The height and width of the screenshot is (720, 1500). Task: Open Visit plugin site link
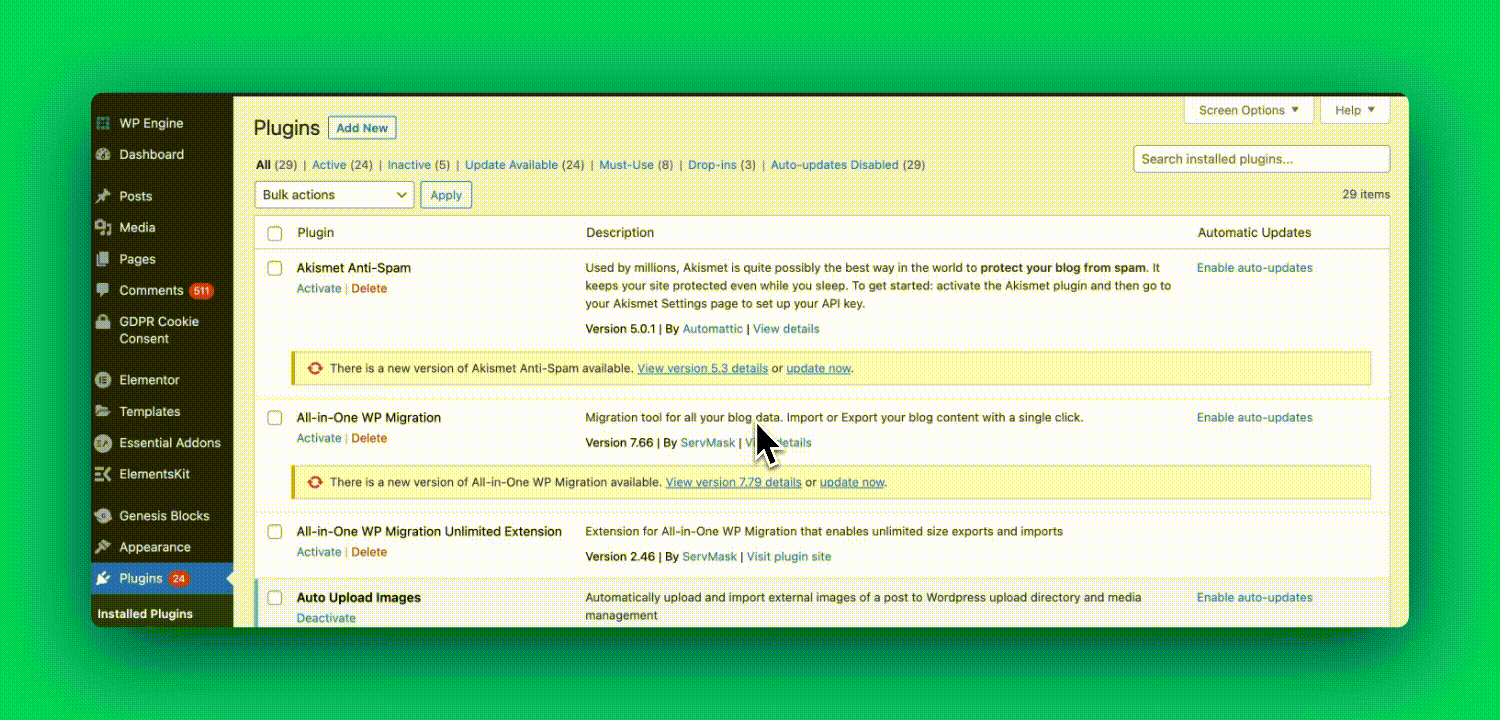coord(789,557)
